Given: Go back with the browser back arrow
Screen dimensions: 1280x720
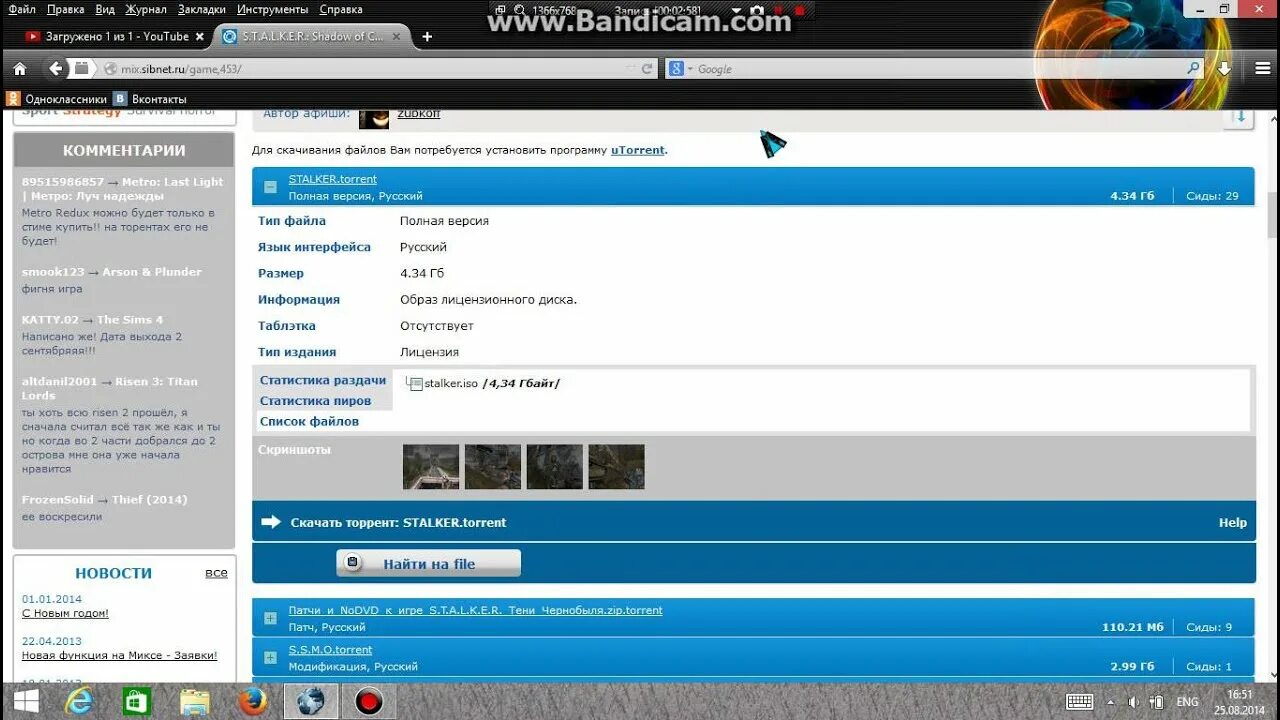Looking at the screenshot, I should pos(57,69).
